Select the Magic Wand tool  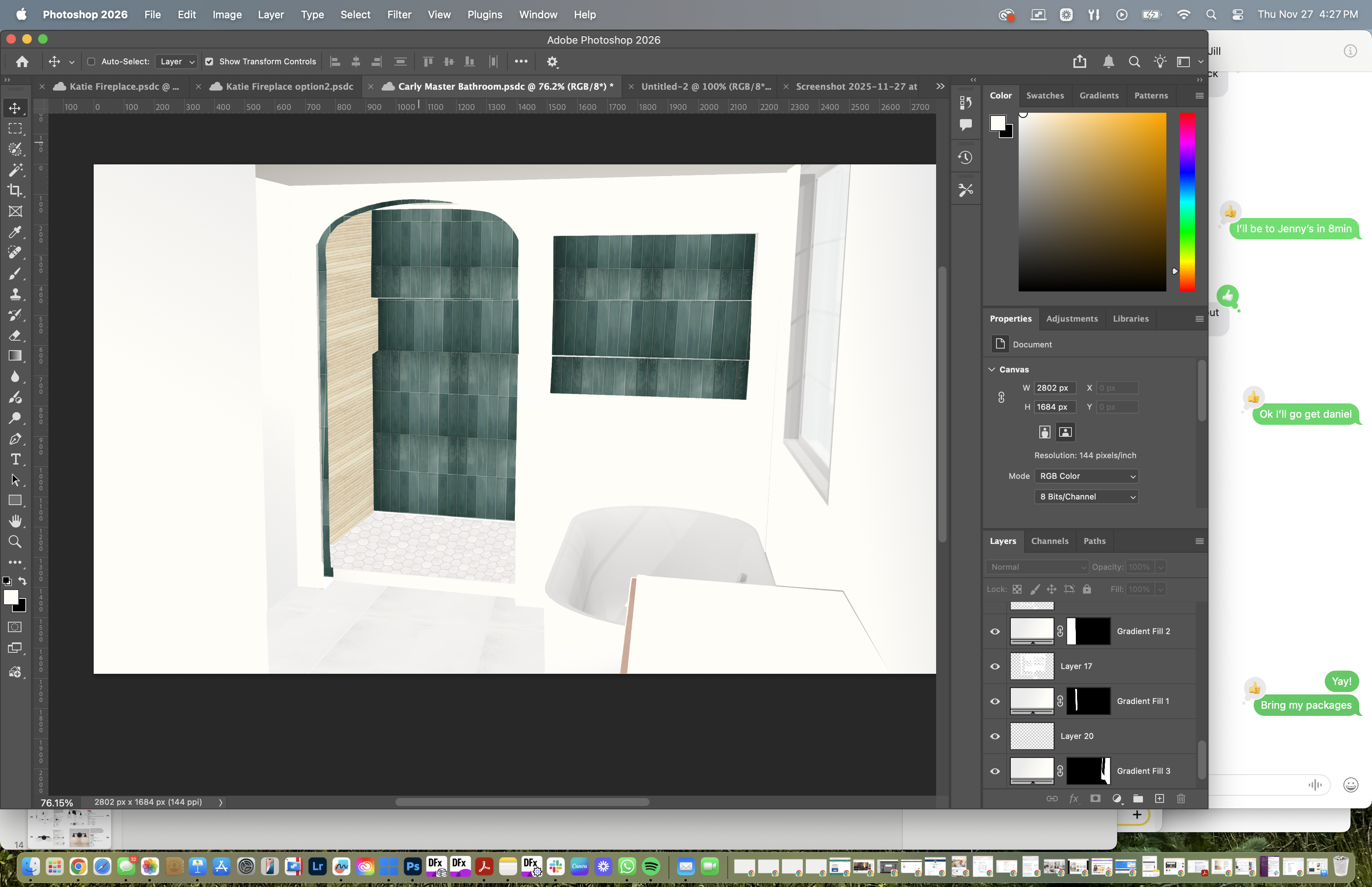[15, 169]
